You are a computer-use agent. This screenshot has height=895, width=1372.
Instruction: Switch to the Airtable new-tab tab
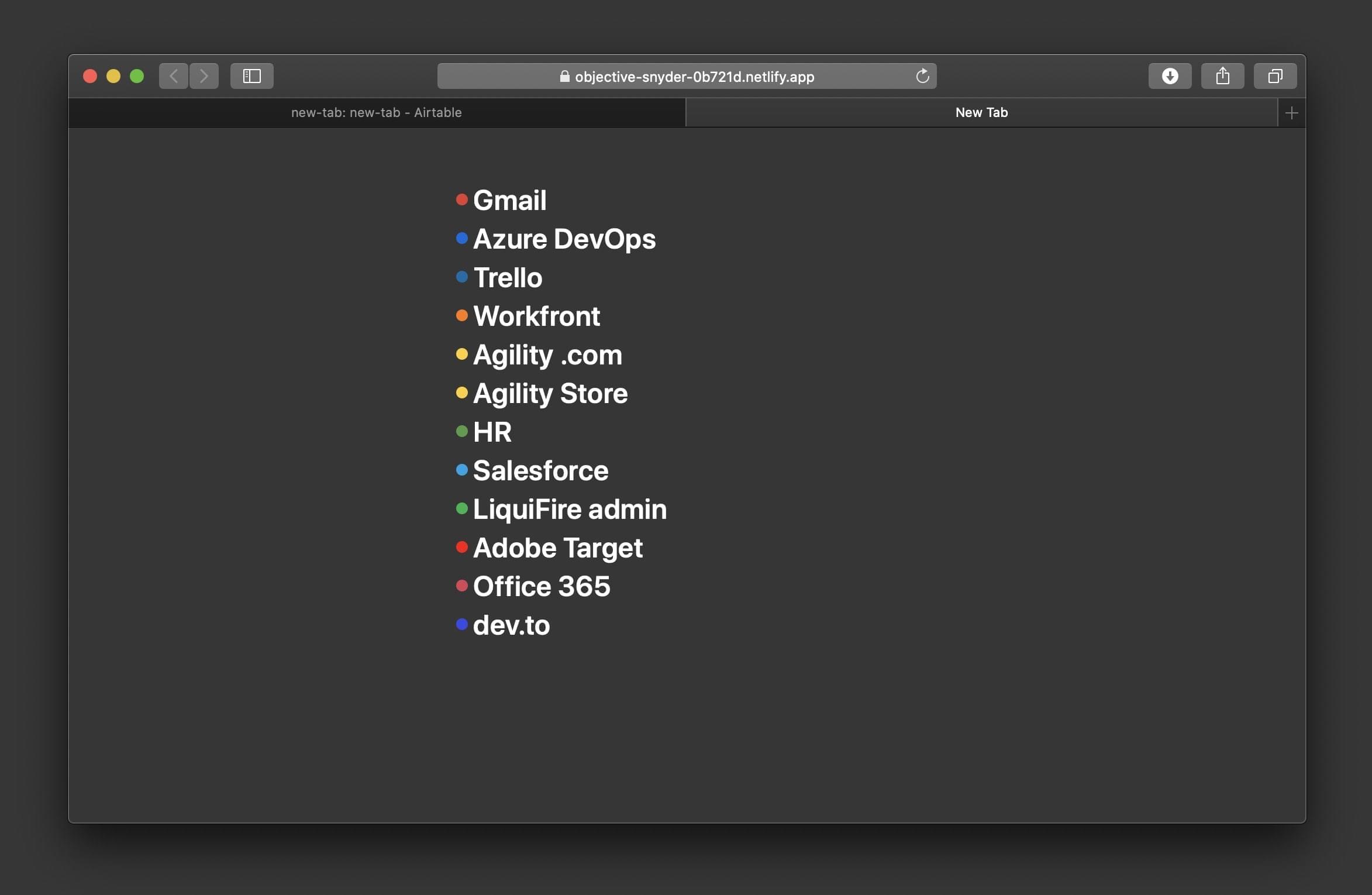pyautogui.click(x=377, y=112)
